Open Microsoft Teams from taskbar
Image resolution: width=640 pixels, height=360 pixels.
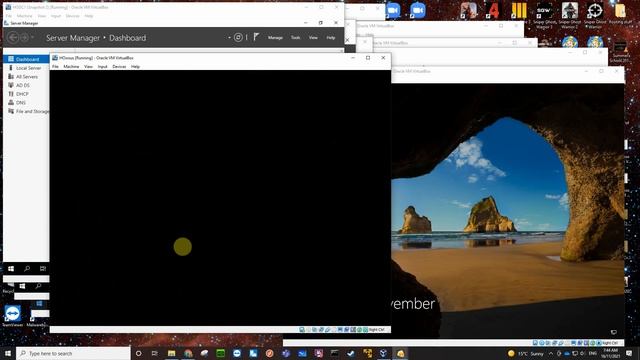click(286, 353)
